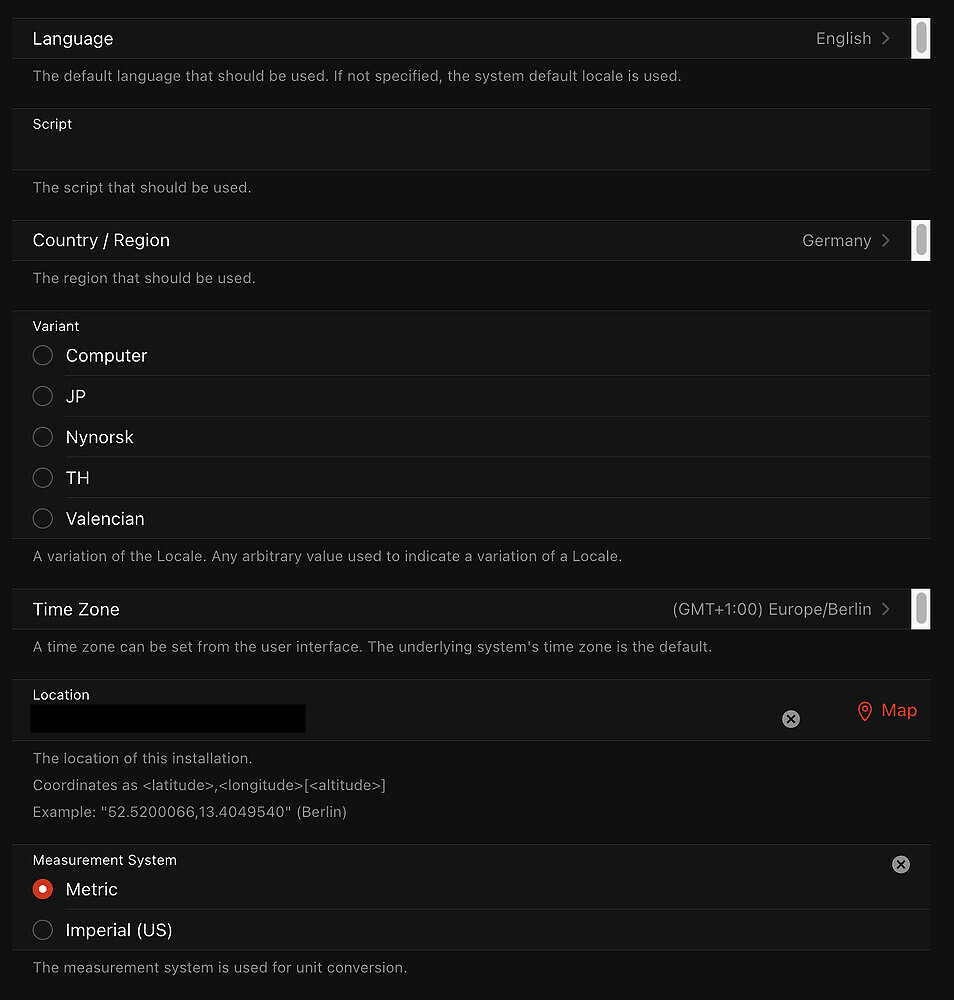Screen dimensions: 954x1000
Task: Enable Imperial (US) measurement system
Action: click(42, 929)
